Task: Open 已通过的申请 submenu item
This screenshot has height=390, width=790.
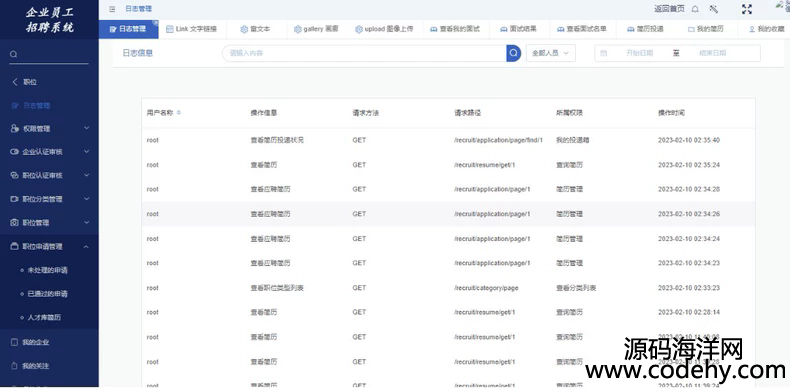Action: coord(47,294)
